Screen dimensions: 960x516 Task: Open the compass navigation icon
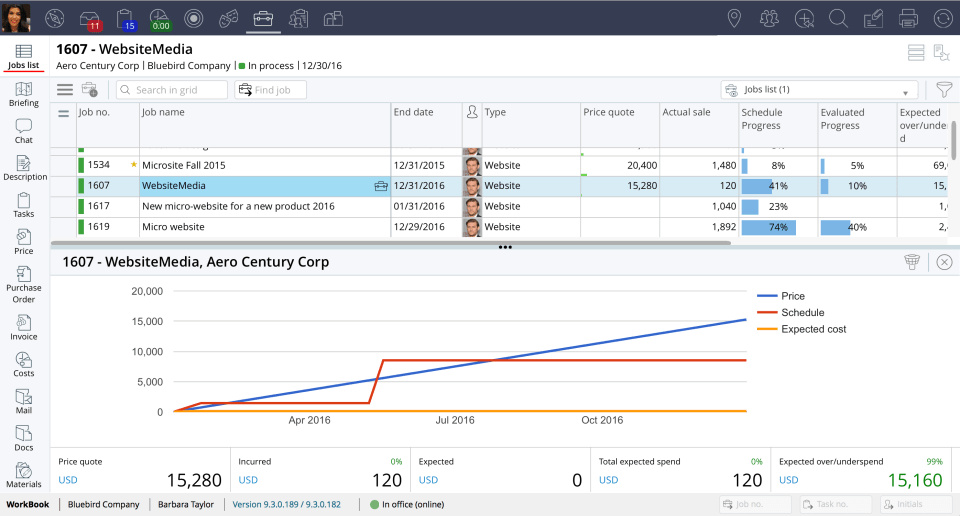coord(54,19)
